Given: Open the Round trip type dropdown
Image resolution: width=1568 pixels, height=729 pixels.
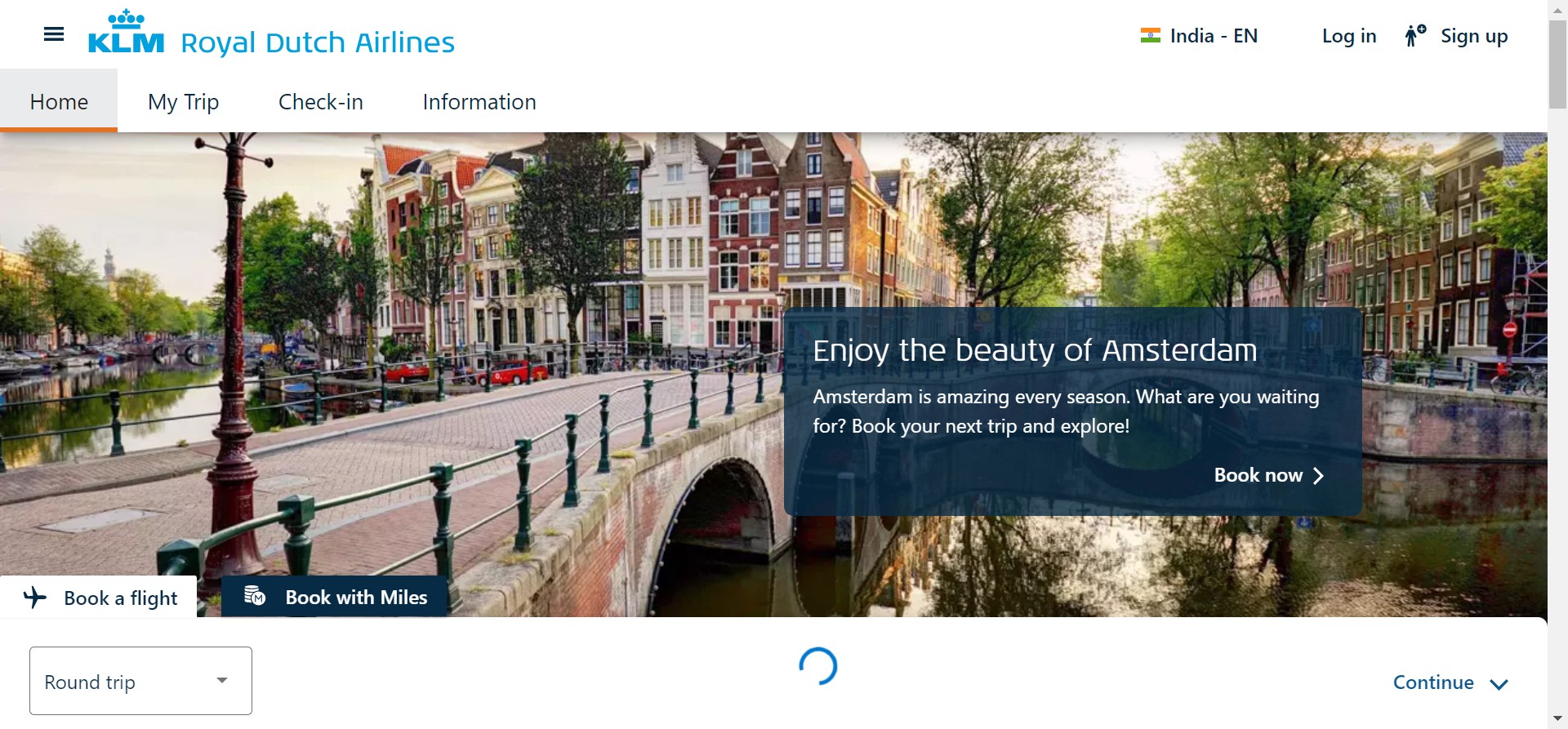Looking at the screenshot, I should click(x=140, y=681).
